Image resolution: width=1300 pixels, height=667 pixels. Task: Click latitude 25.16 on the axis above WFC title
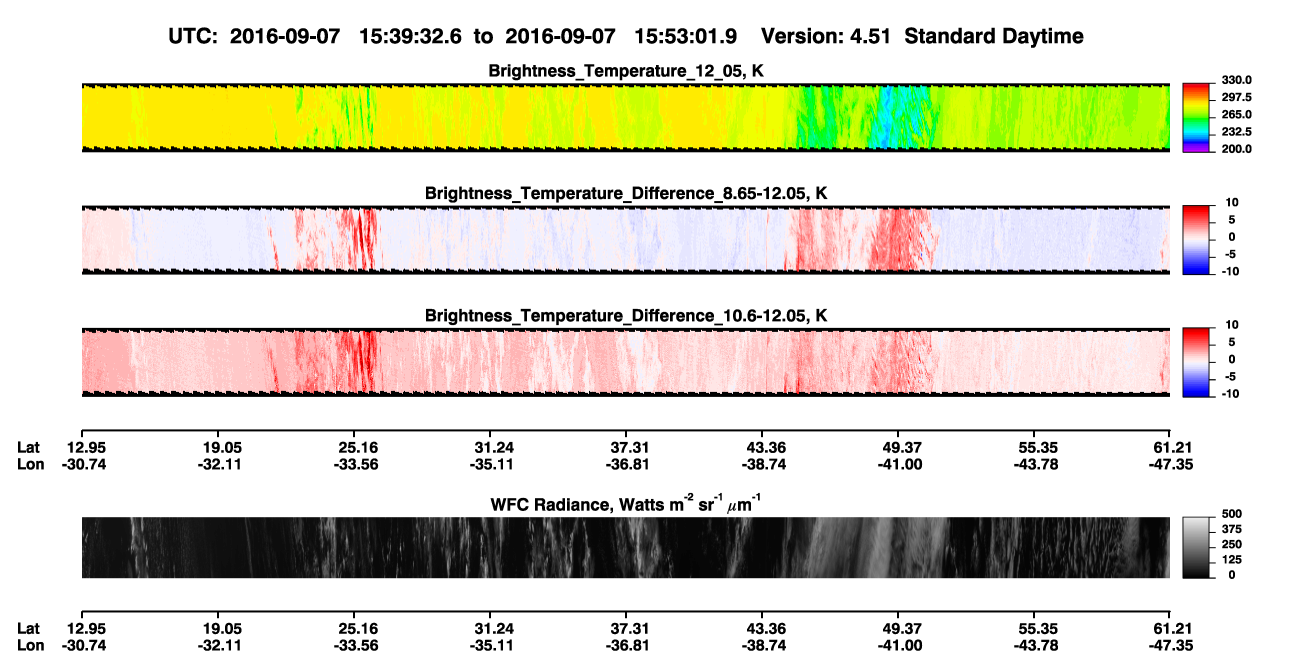tap(359, 447)
